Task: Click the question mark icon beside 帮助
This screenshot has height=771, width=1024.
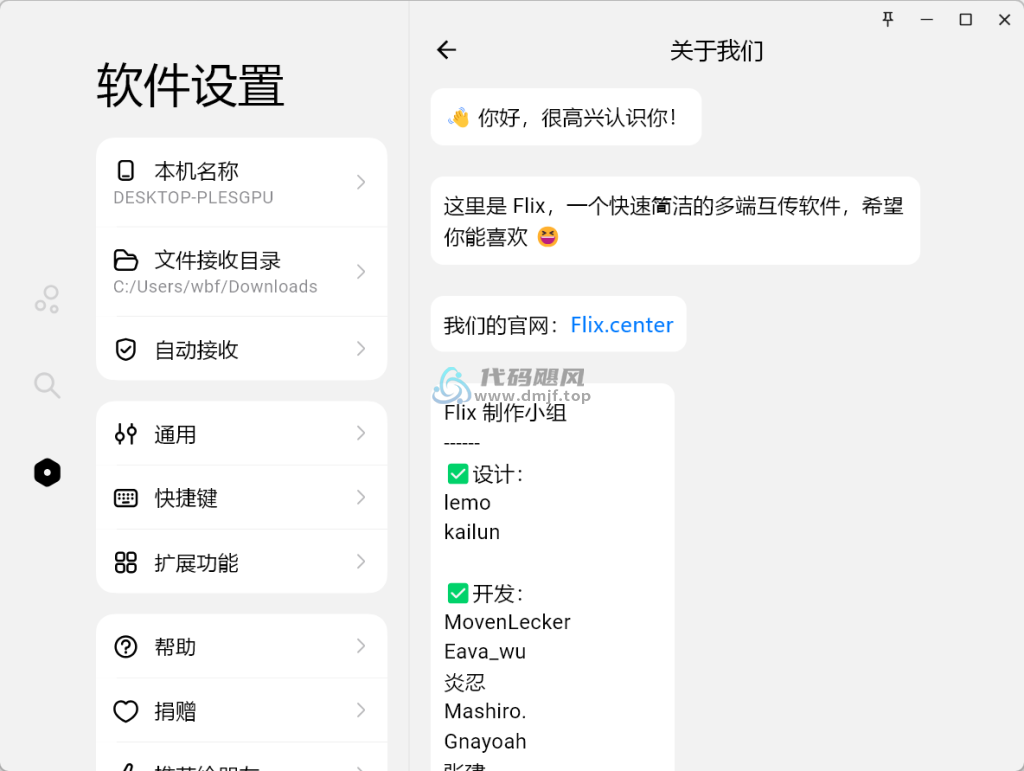Action: (x=125, y=647)
